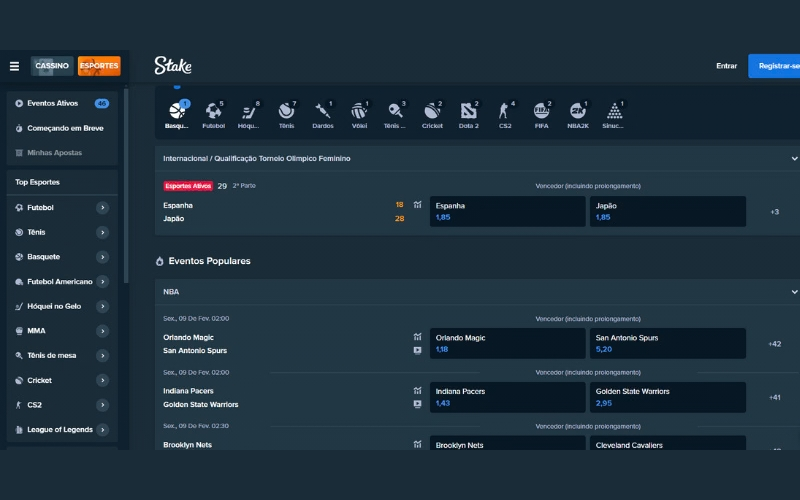The width and height of the screenshot is (800, 500).
Task: Click the Futebol label in sidebar
Action: point(40,208)
